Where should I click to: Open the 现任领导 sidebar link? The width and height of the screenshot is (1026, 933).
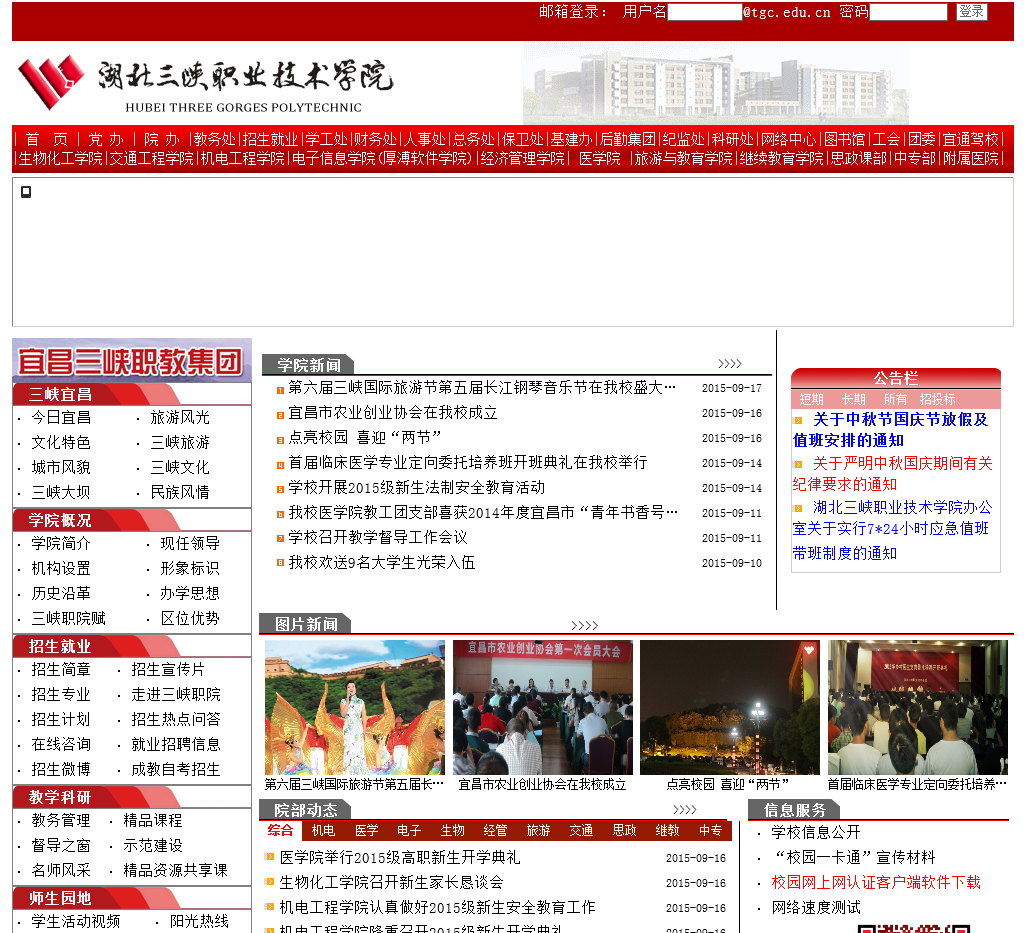point(190,543)
